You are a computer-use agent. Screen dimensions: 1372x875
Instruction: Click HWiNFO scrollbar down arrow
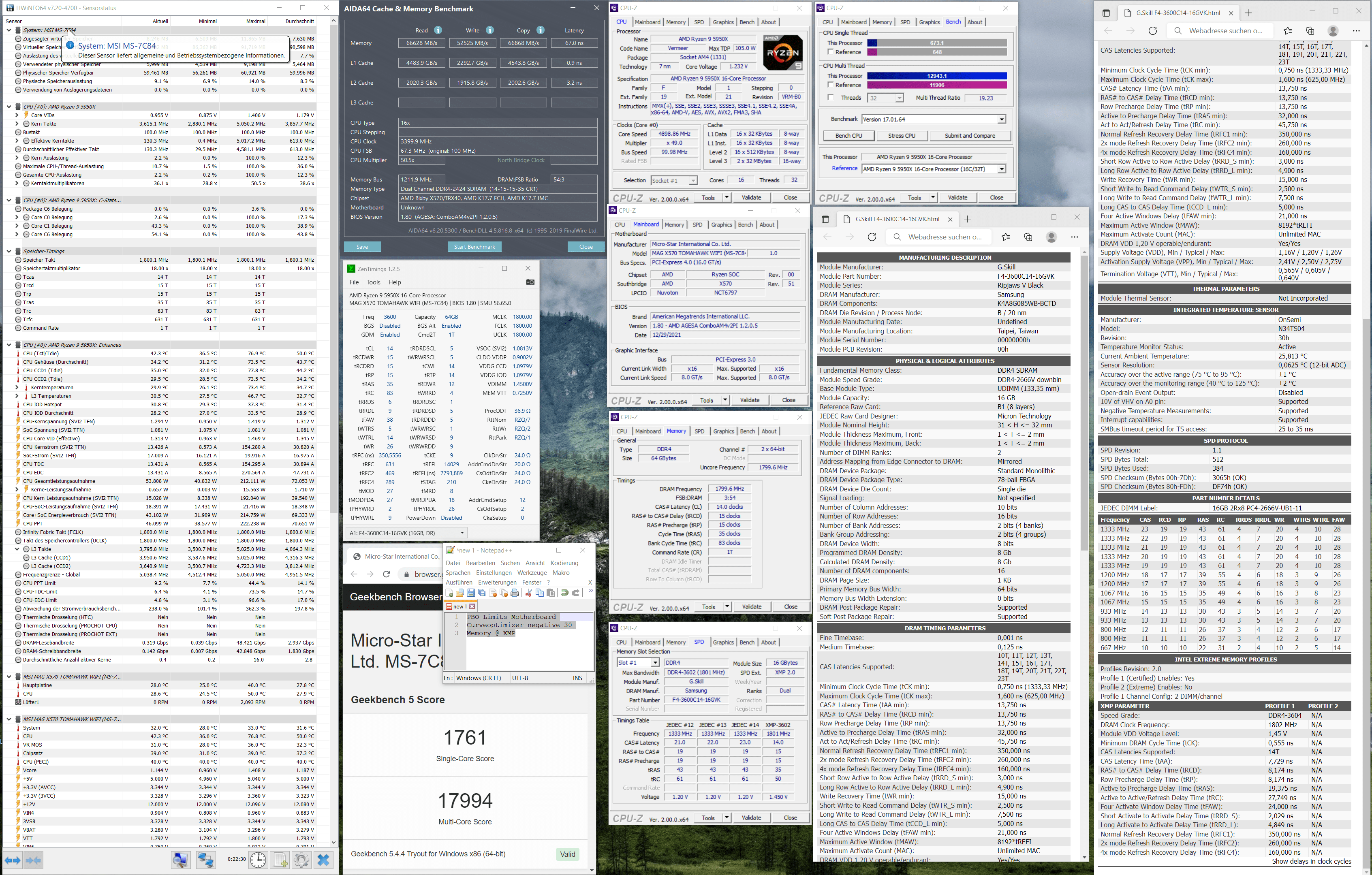[x=333, y=843]
